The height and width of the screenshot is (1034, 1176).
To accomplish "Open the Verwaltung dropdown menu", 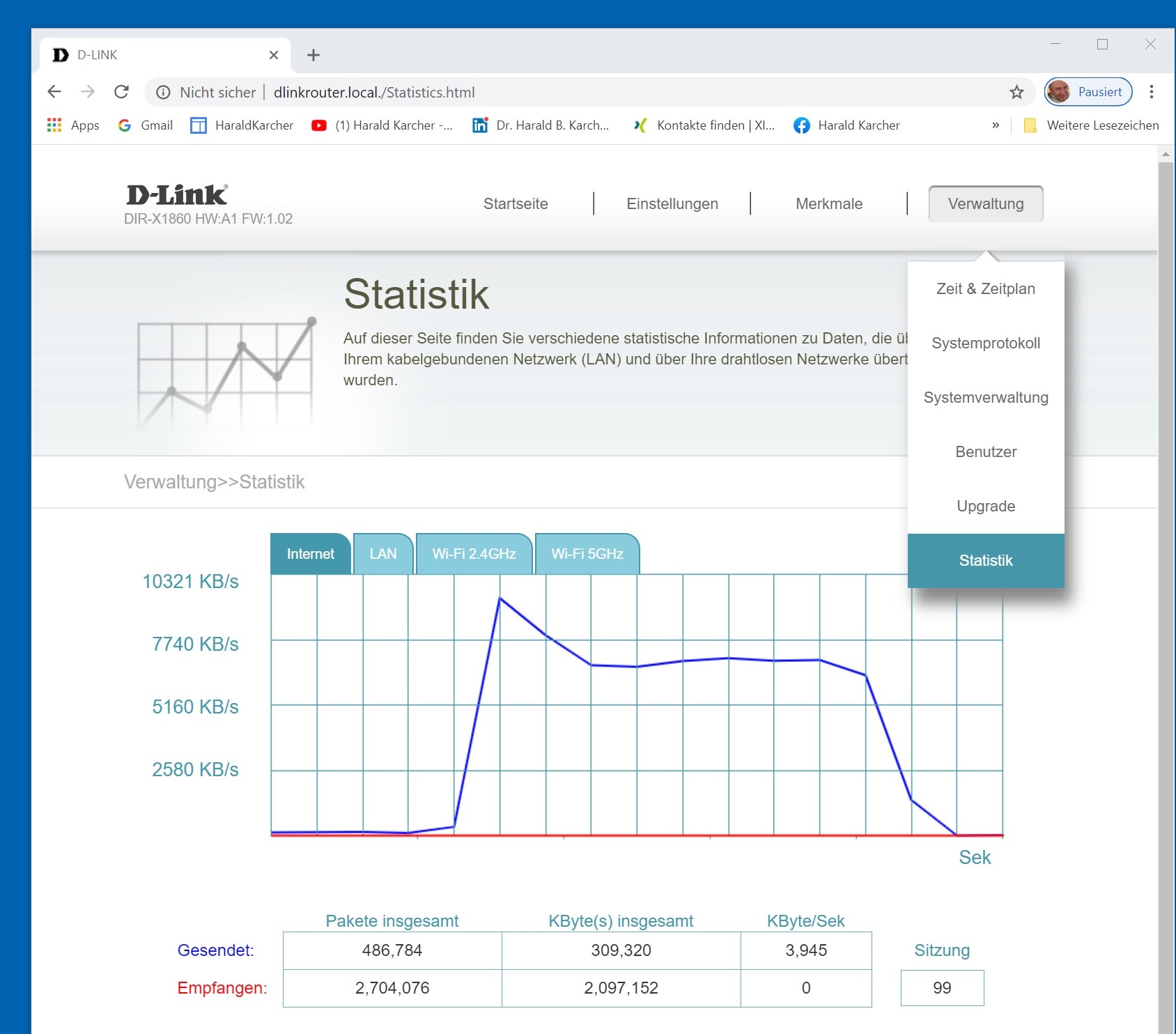I will click(x=985, y=204).
